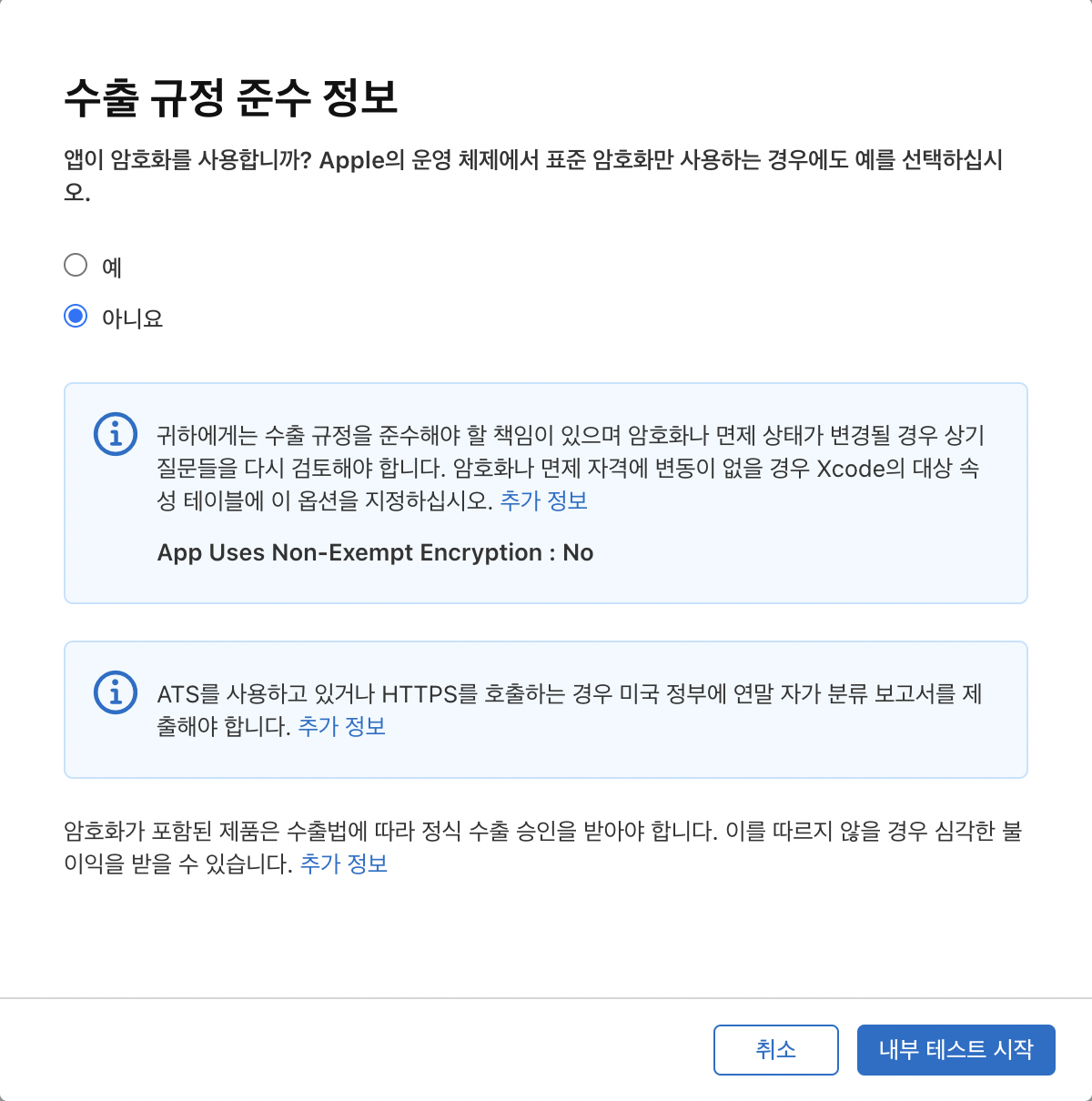
Task: Open '추가 정보' link in the ATS/HTTPS notice
Action: [x=342, y=726]
